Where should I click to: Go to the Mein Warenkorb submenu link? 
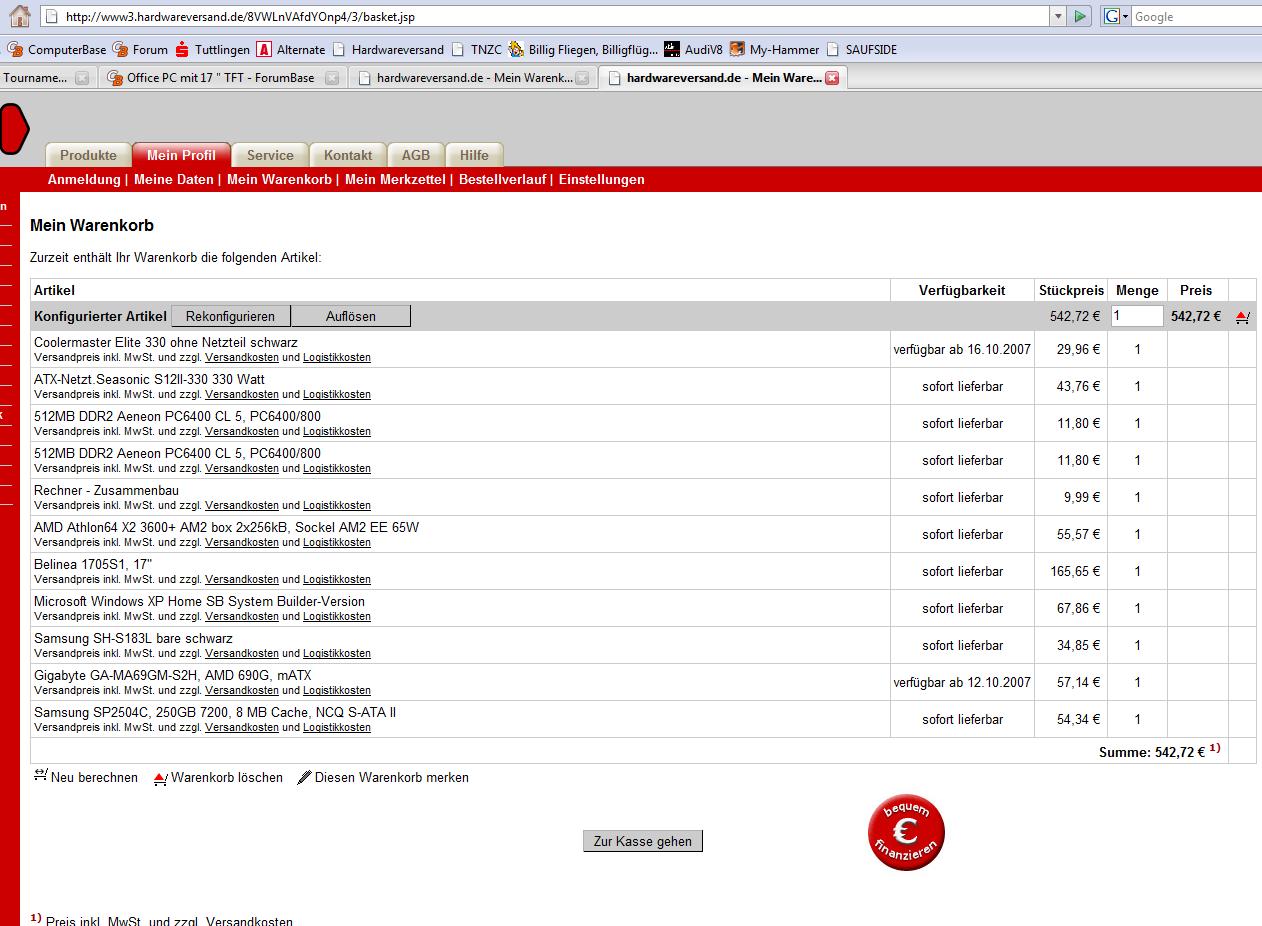coord(279,180)
